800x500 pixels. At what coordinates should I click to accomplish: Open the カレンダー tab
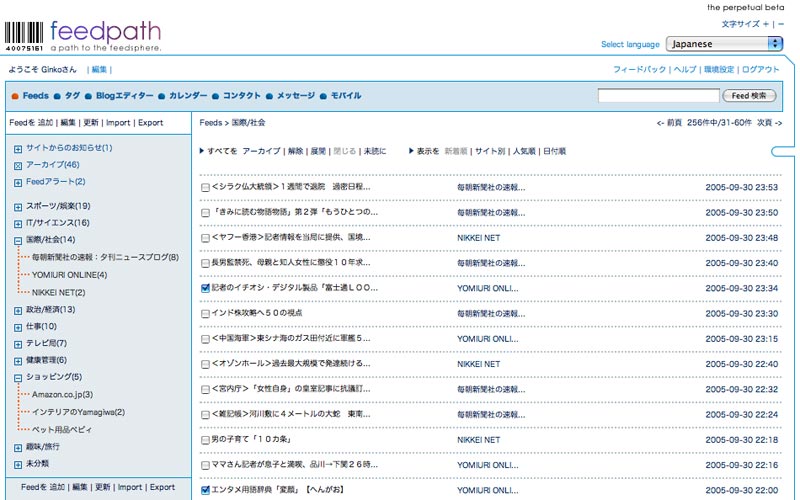pyautogui.click(x=188, y=95)
